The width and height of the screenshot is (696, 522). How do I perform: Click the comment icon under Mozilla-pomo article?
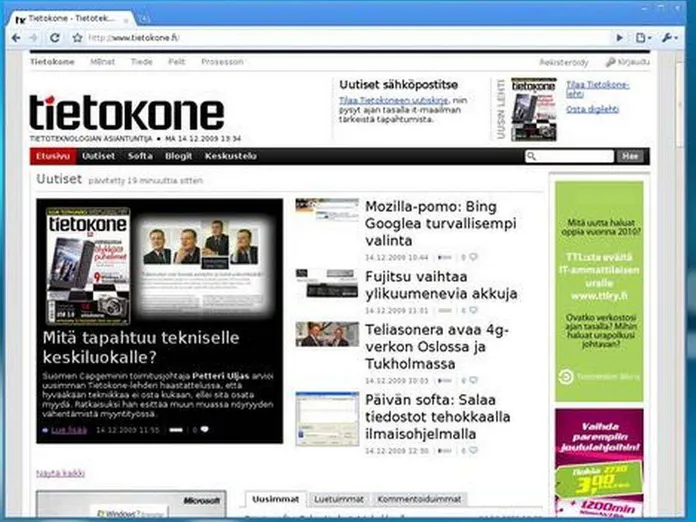coord(474,257)
